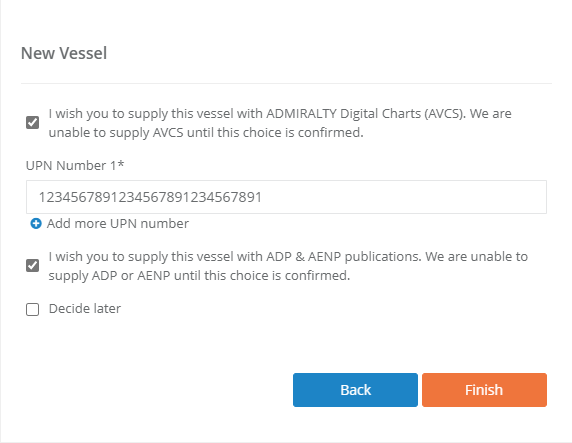Click the checkmark beside the AVCS statement
The height and width of the screenshot is (443, 572).
(32, 123)
